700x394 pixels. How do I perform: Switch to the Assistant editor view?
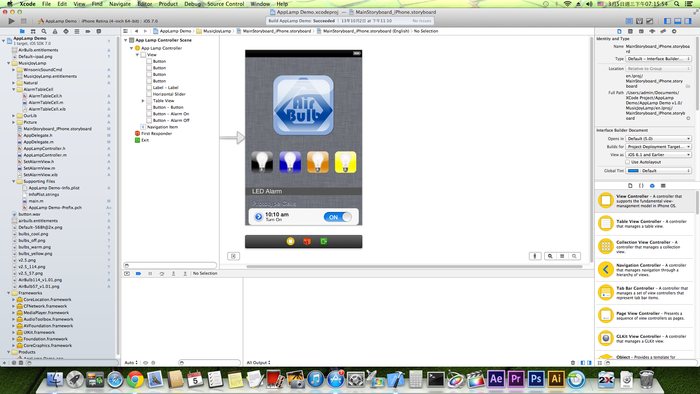[639, 21]
